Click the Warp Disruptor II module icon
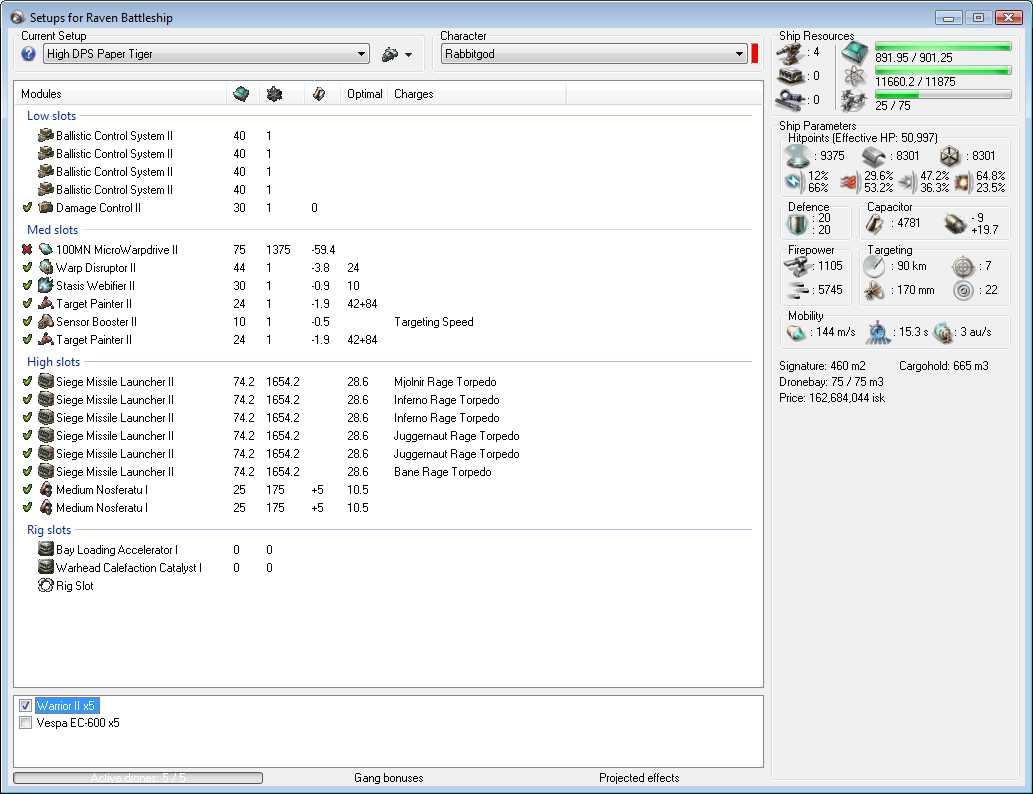This screenshot has width=1033, height=794. (x=45, y=268)
